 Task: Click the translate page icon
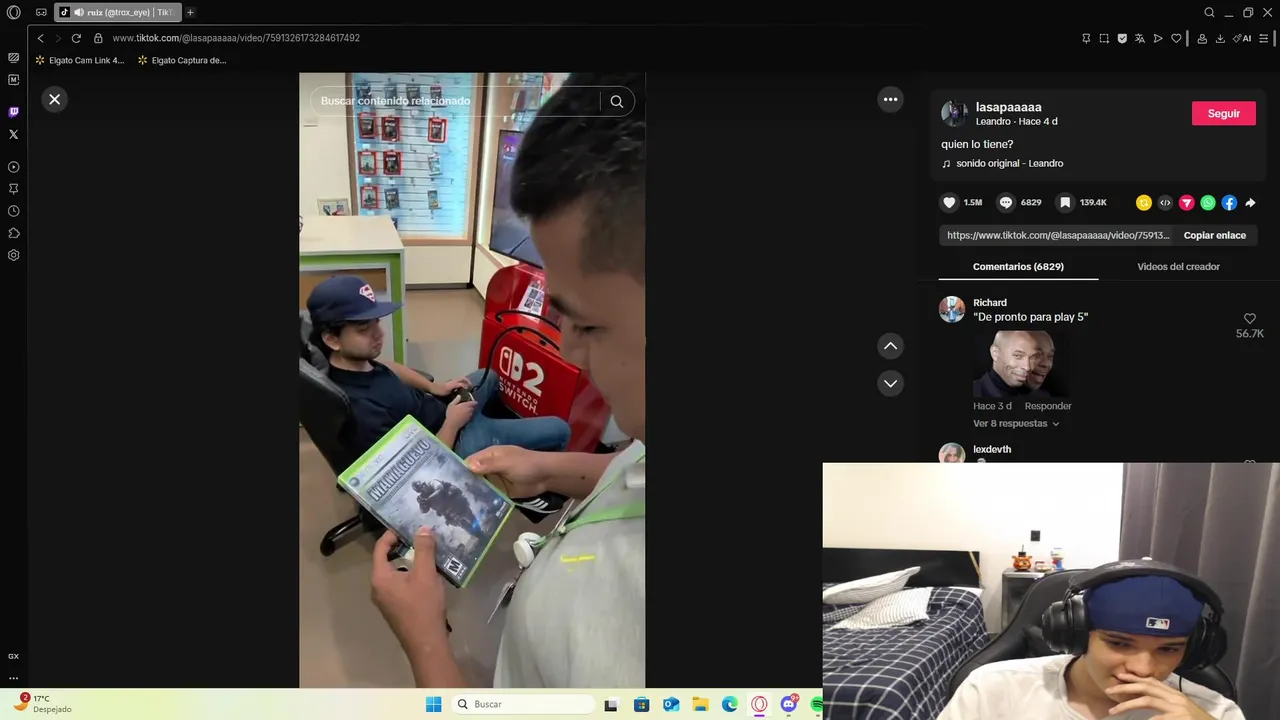click(1140, 38)
